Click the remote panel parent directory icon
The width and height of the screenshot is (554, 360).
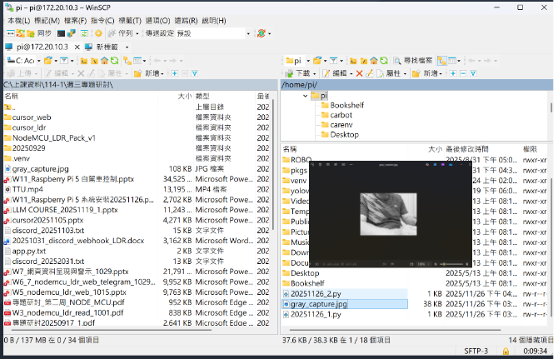click(353, 61)
